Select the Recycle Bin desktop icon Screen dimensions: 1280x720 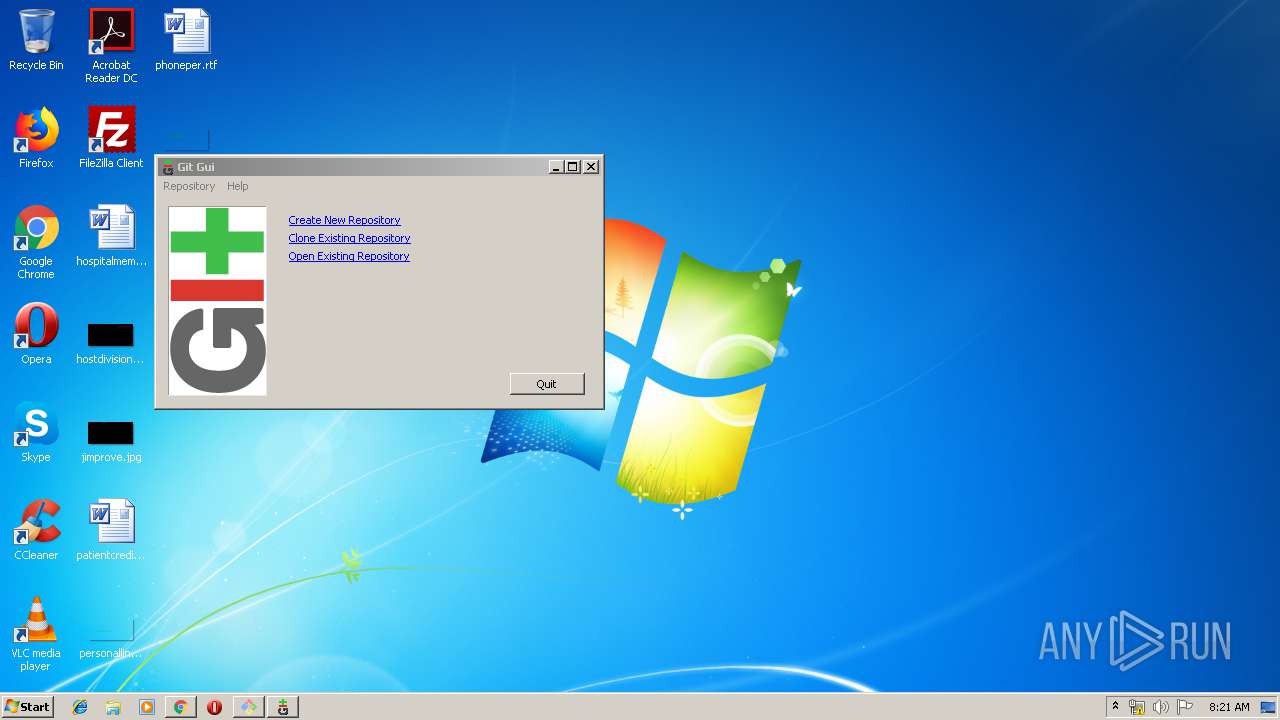pos(36,40)
